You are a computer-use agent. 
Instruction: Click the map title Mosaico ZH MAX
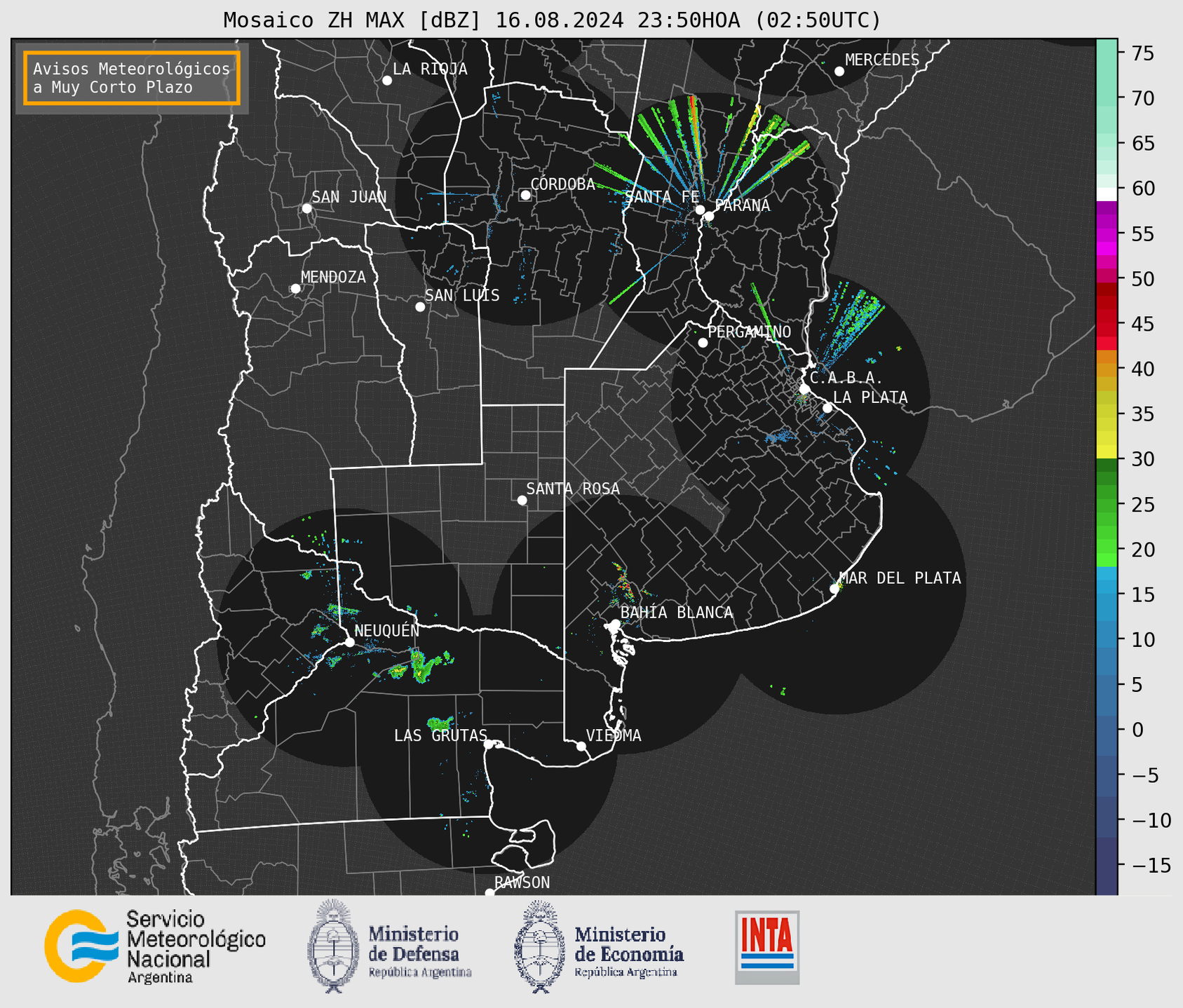point(552,20)
